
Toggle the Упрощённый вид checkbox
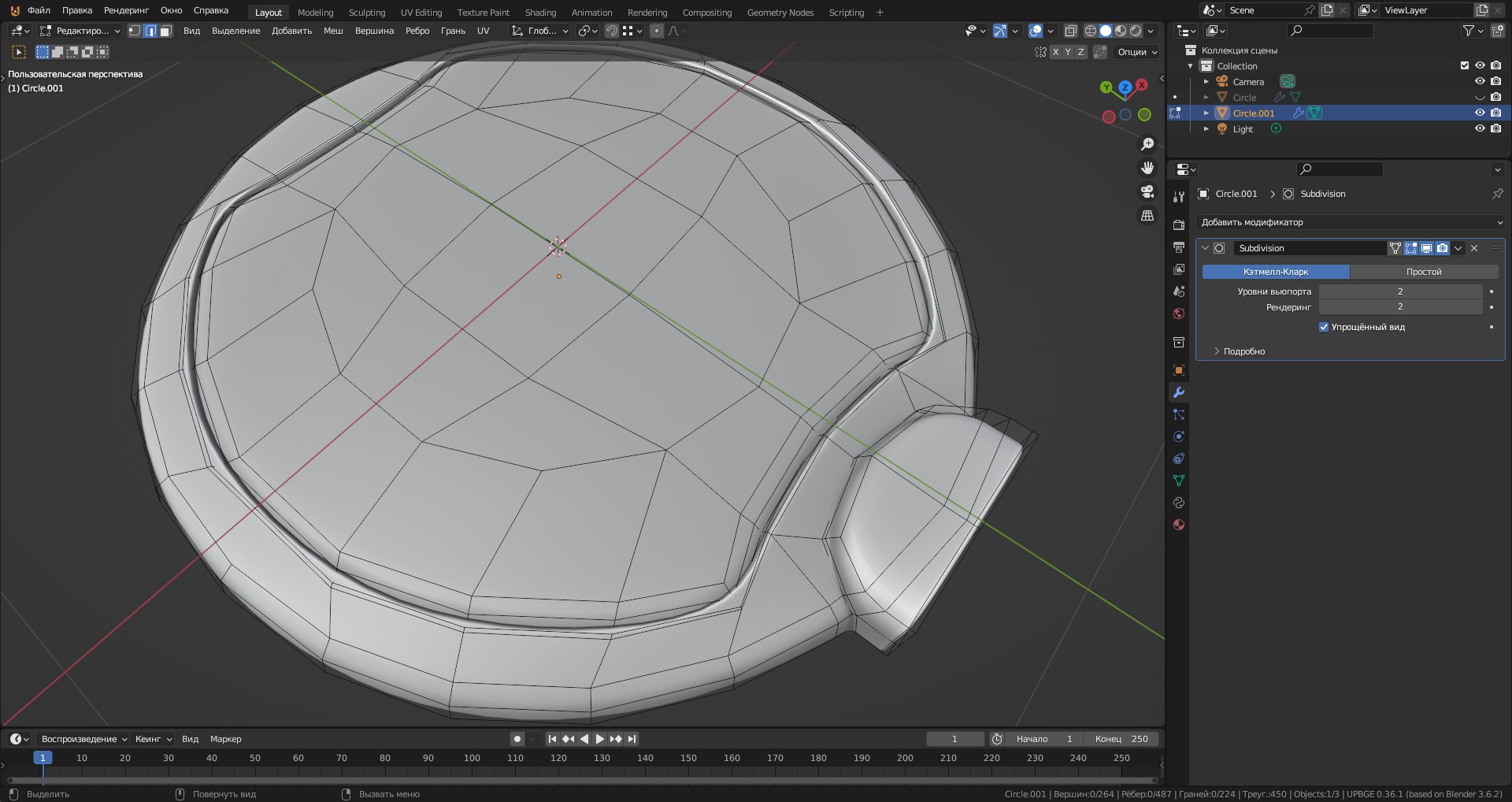1324,327
